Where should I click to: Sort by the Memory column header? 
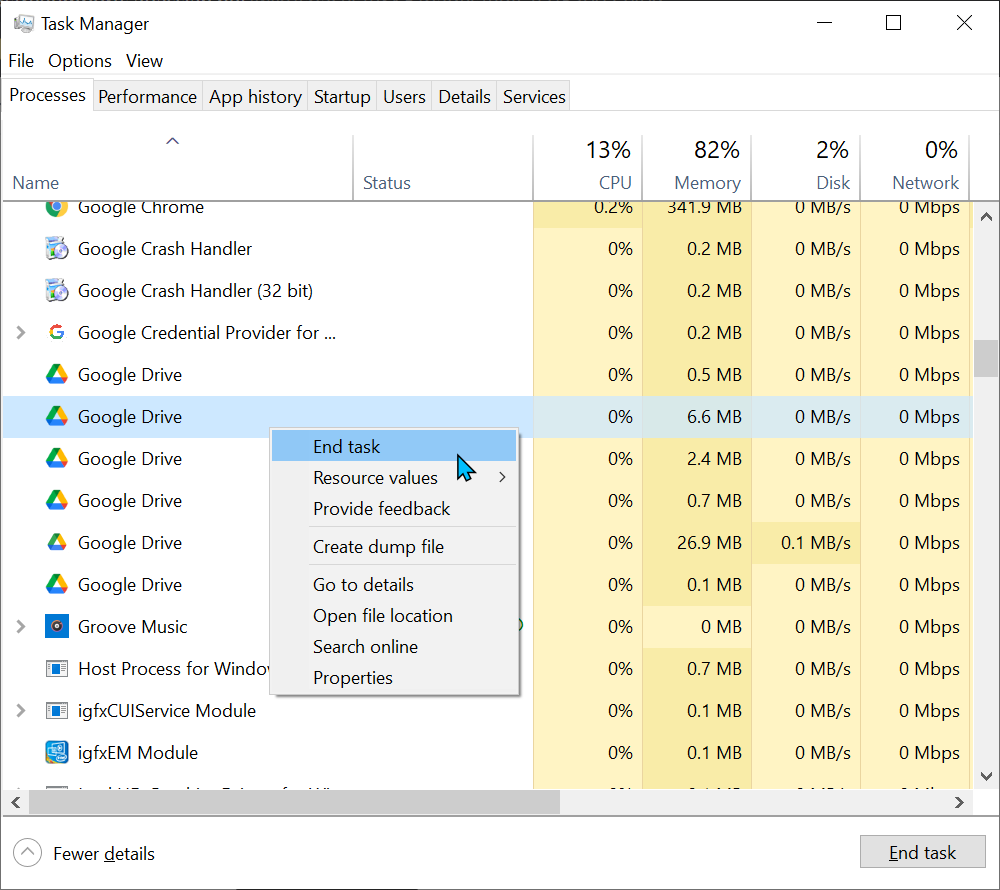click(696, 167)
